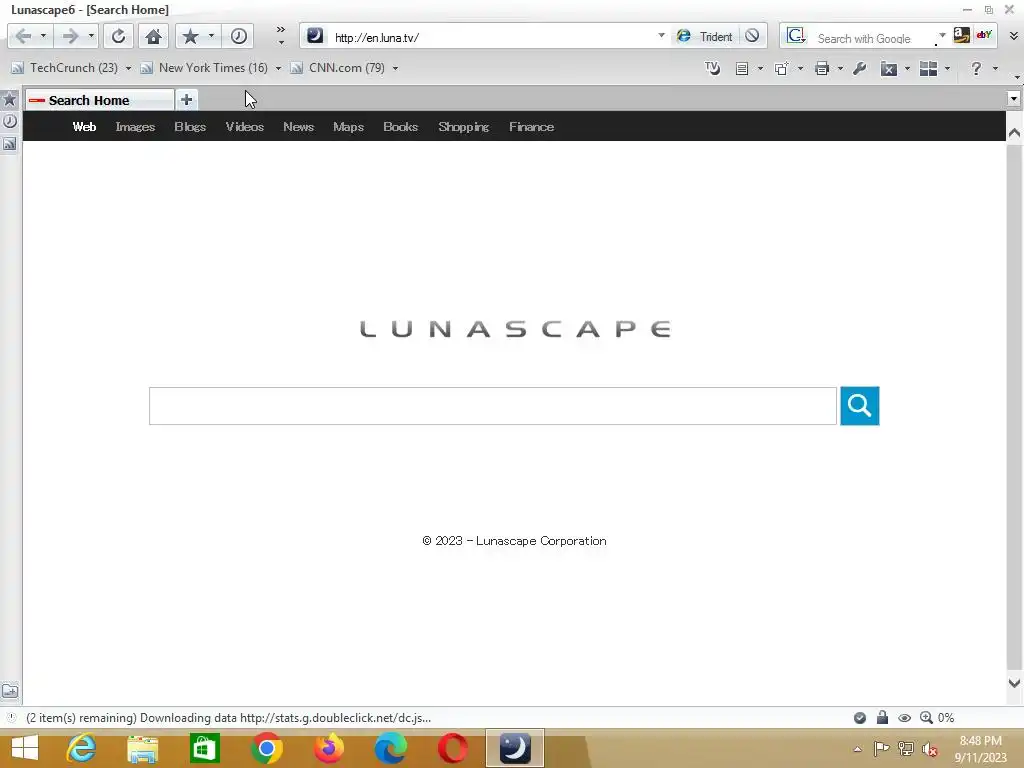This screenshot has width=1024, height=768.
Task: Expand the Forward button history dropdown
Action: [91, 36]
